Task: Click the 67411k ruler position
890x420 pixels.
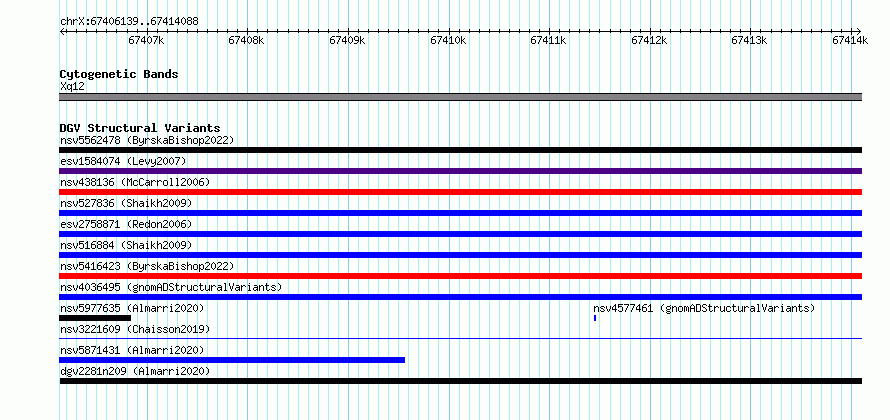Action: (548, 40)
